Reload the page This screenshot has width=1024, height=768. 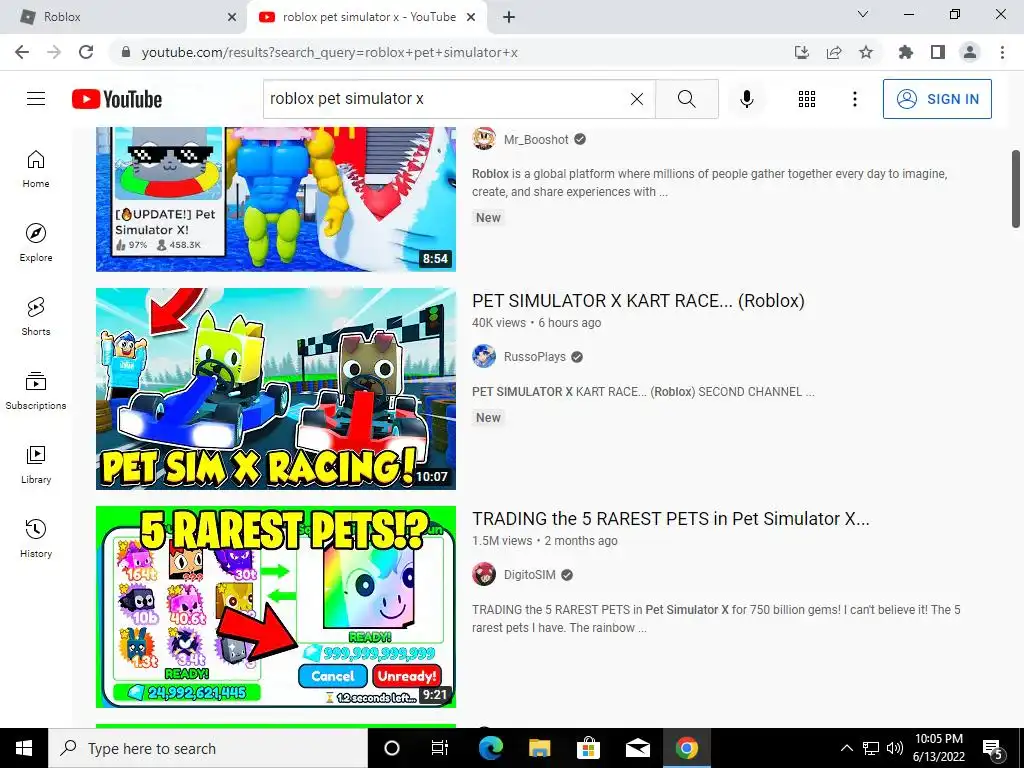pos(86,52)
